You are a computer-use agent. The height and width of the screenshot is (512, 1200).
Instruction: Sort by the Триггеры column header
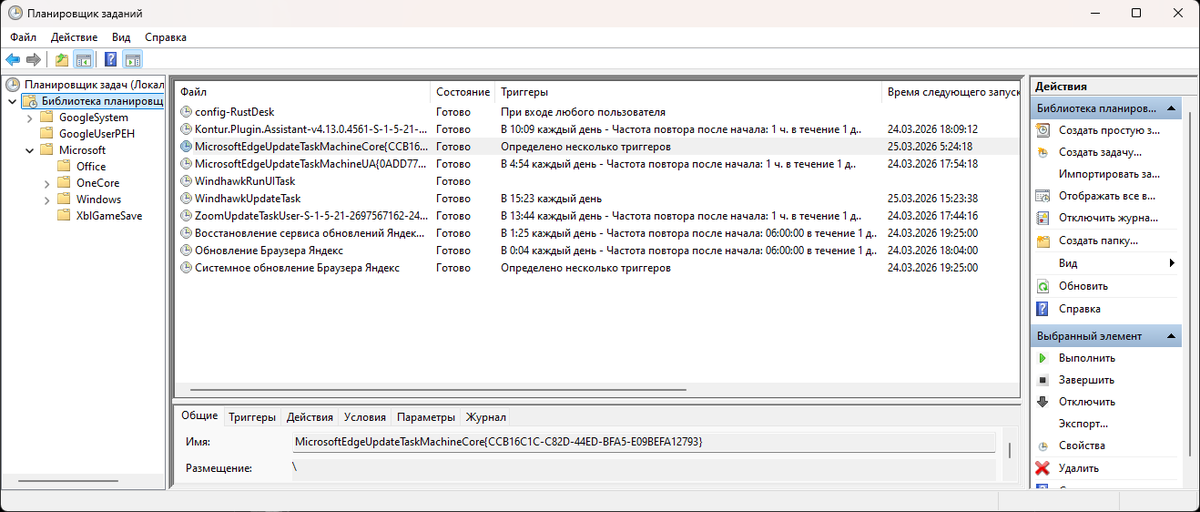(x=689, y=91)
